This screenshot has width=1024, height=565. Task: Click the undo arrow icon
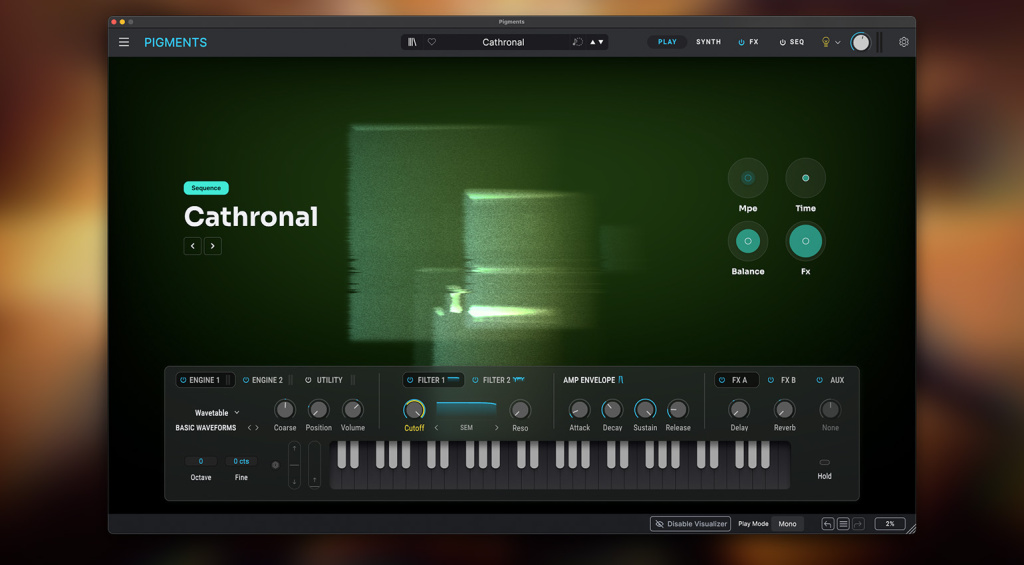[828, 524]
